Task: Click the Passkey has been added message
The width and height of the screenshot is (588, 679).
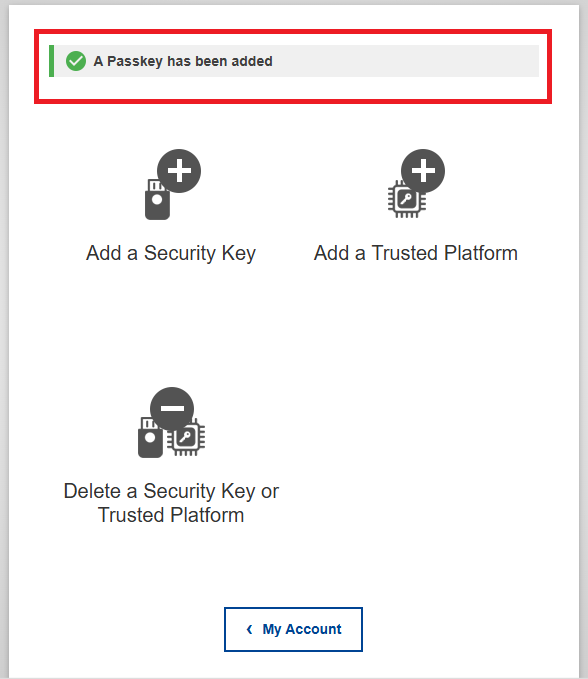Action: click(183, 61)
